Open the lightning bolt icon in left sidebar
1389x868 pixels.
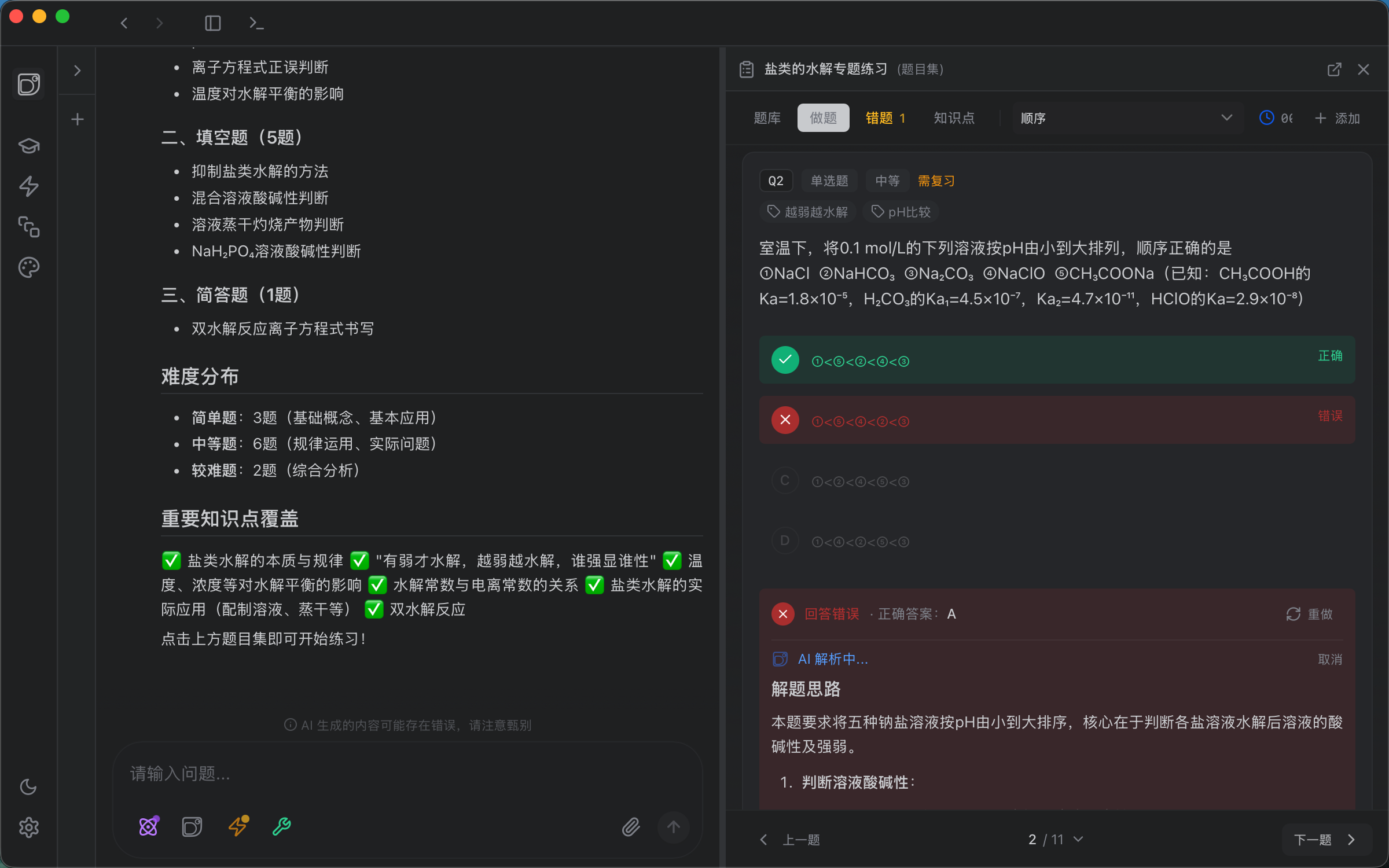point(29,186)
